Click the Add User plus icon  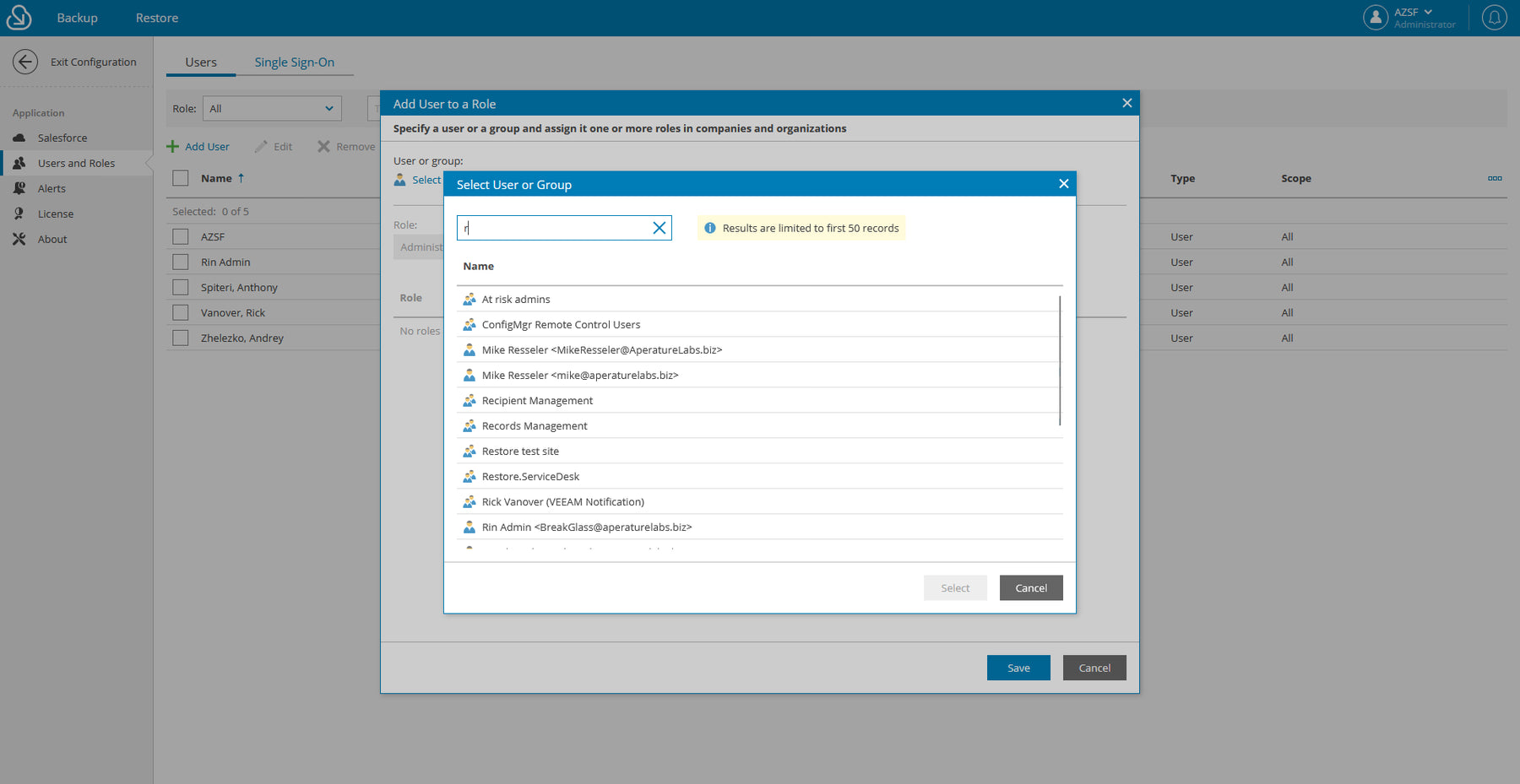pos(173,147)
